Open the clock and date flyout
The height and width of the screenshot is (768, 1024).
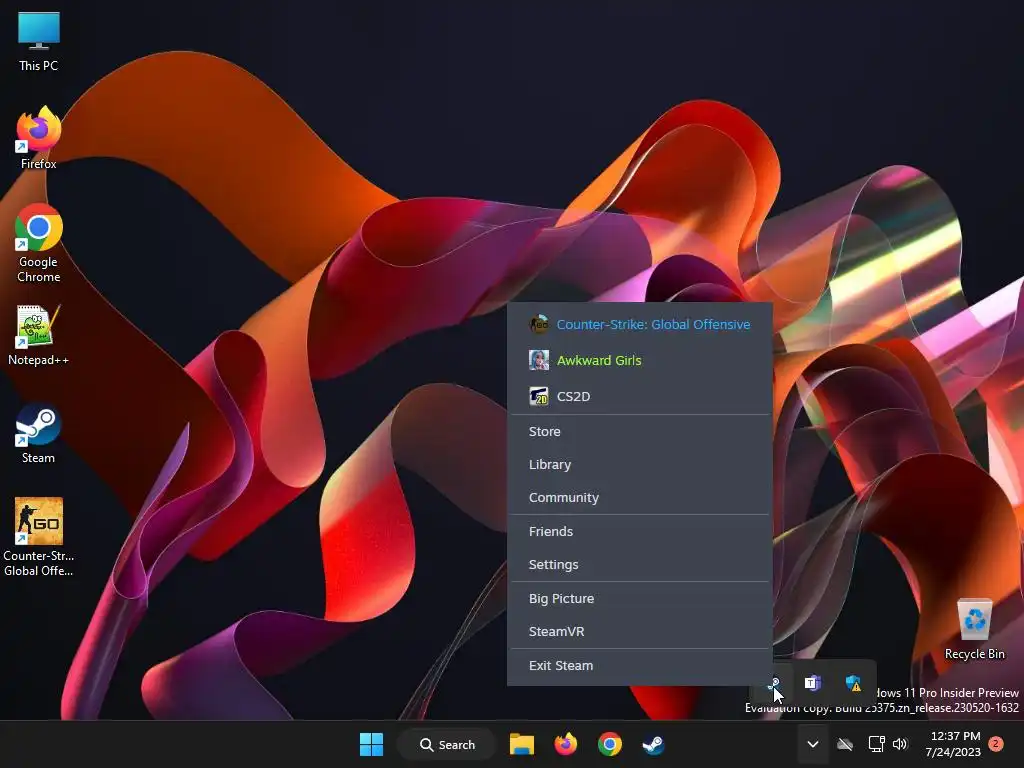point(953,744)
